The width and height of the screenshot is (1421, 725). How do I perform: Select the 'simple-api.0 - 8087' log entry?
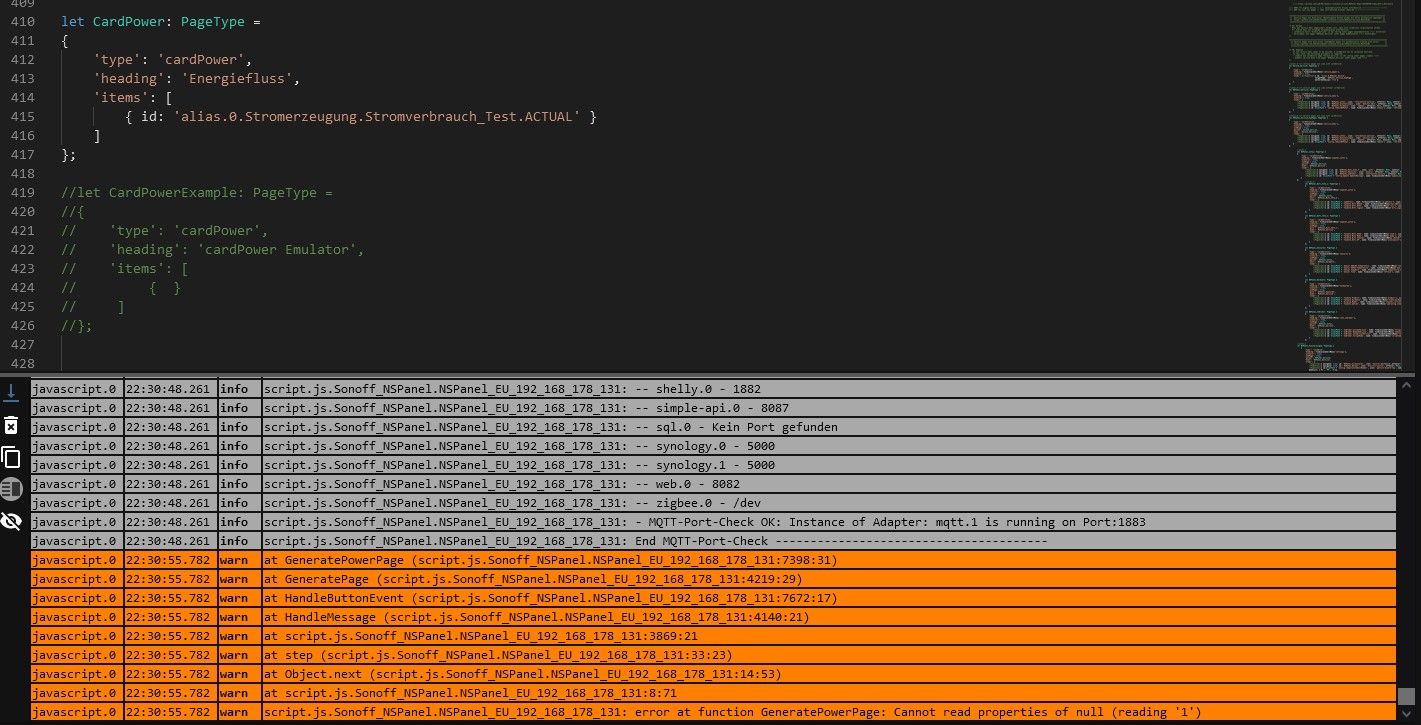[x=713, y=407]
